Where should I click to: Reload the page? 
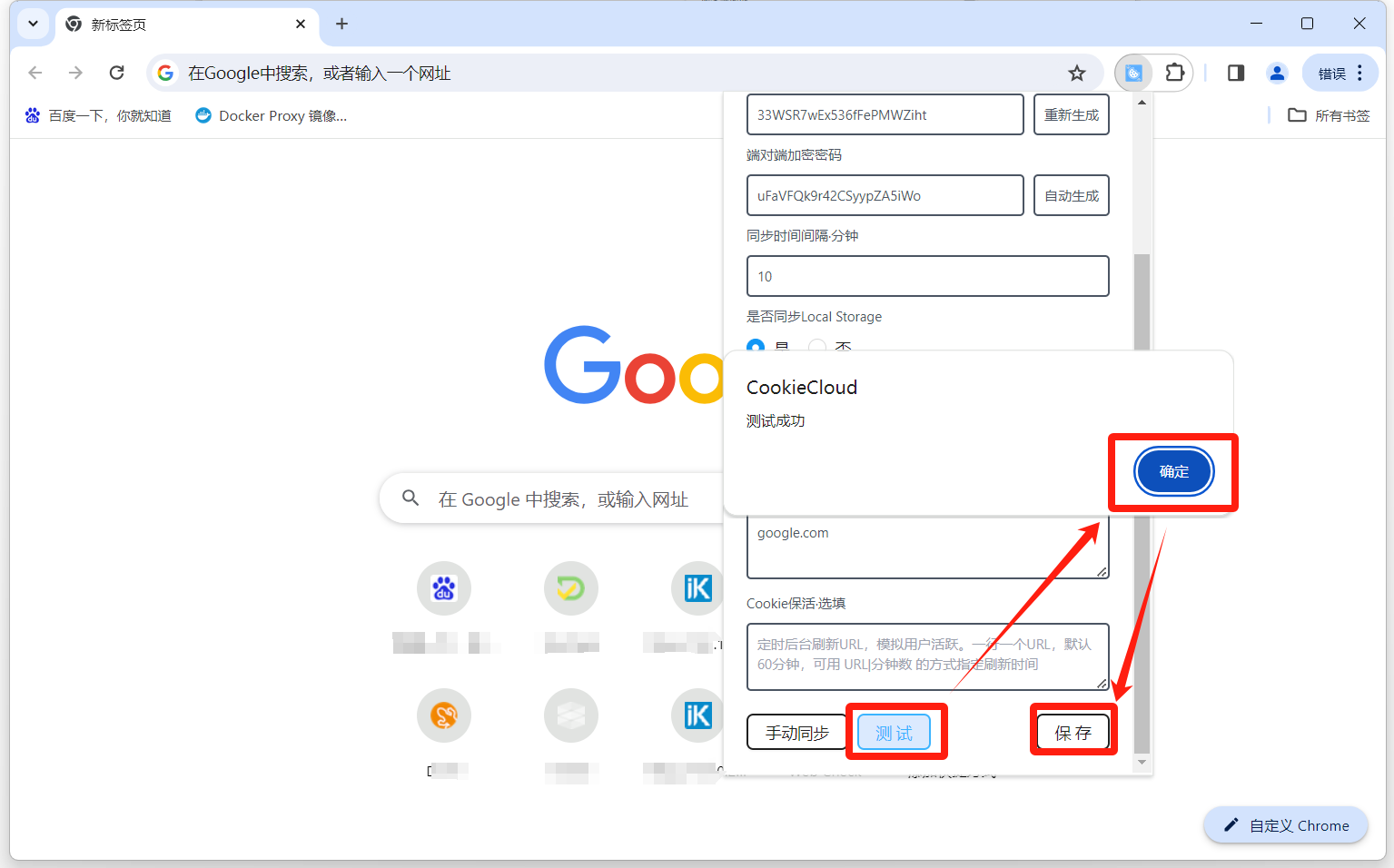[x=116, y=73]
